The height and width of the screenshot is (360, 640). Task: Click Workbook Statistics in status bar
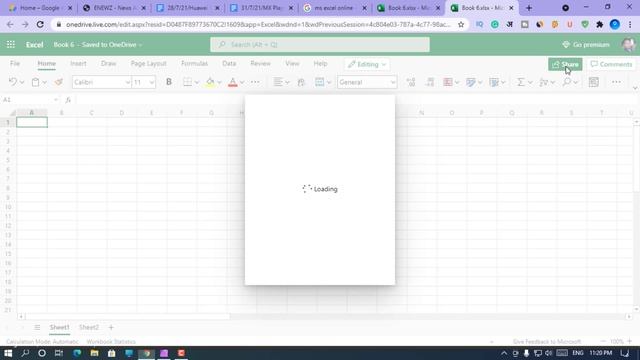tap(111, 342)
